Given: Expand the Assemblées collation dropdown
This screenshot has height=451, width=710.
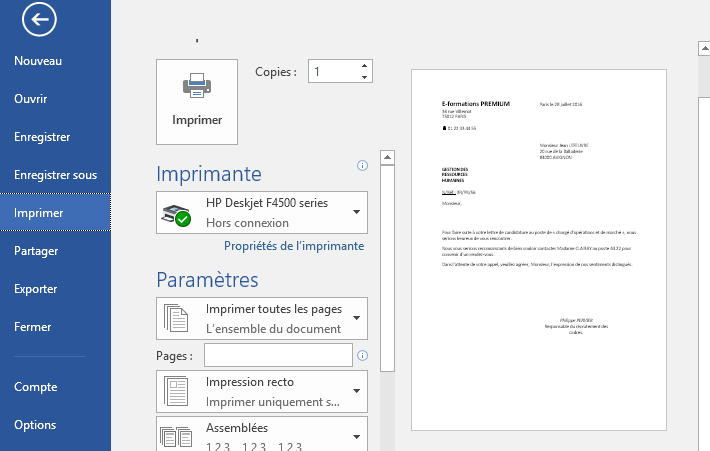Looking at the screenshot, I should [356, 435].
